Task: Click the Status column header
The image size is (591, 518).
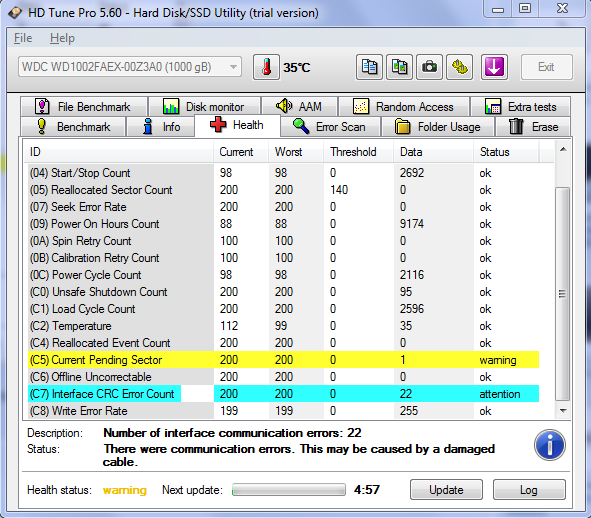Action: pos(506,152)
